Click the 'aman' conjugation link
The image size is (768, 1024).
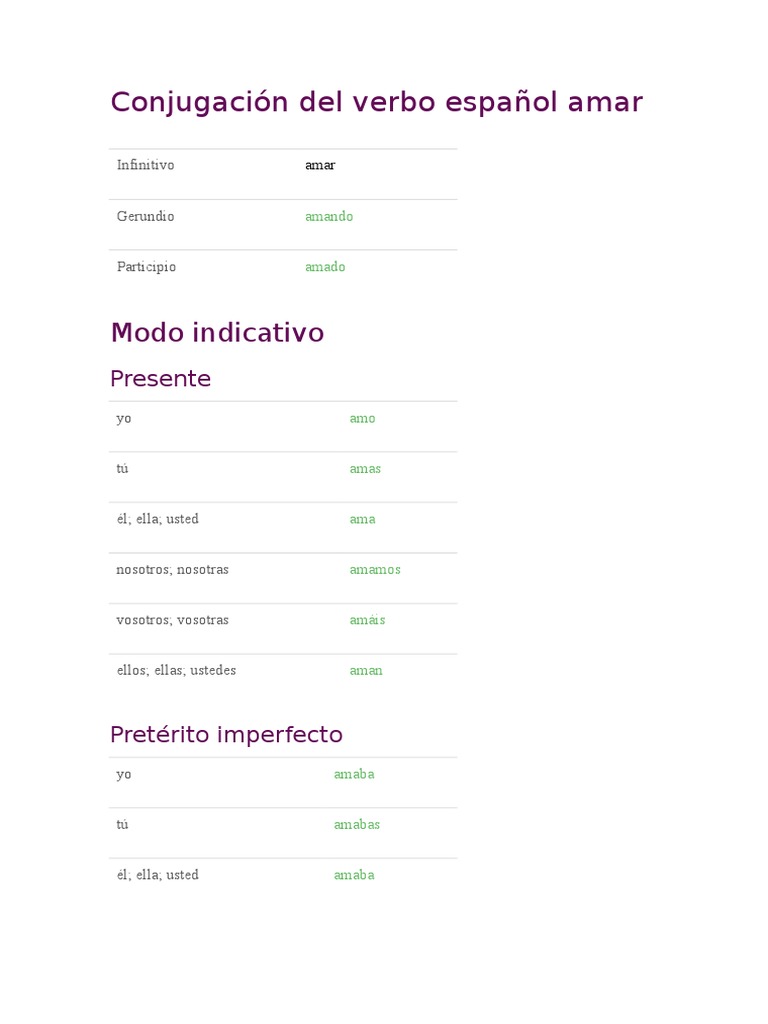(366, 670)
